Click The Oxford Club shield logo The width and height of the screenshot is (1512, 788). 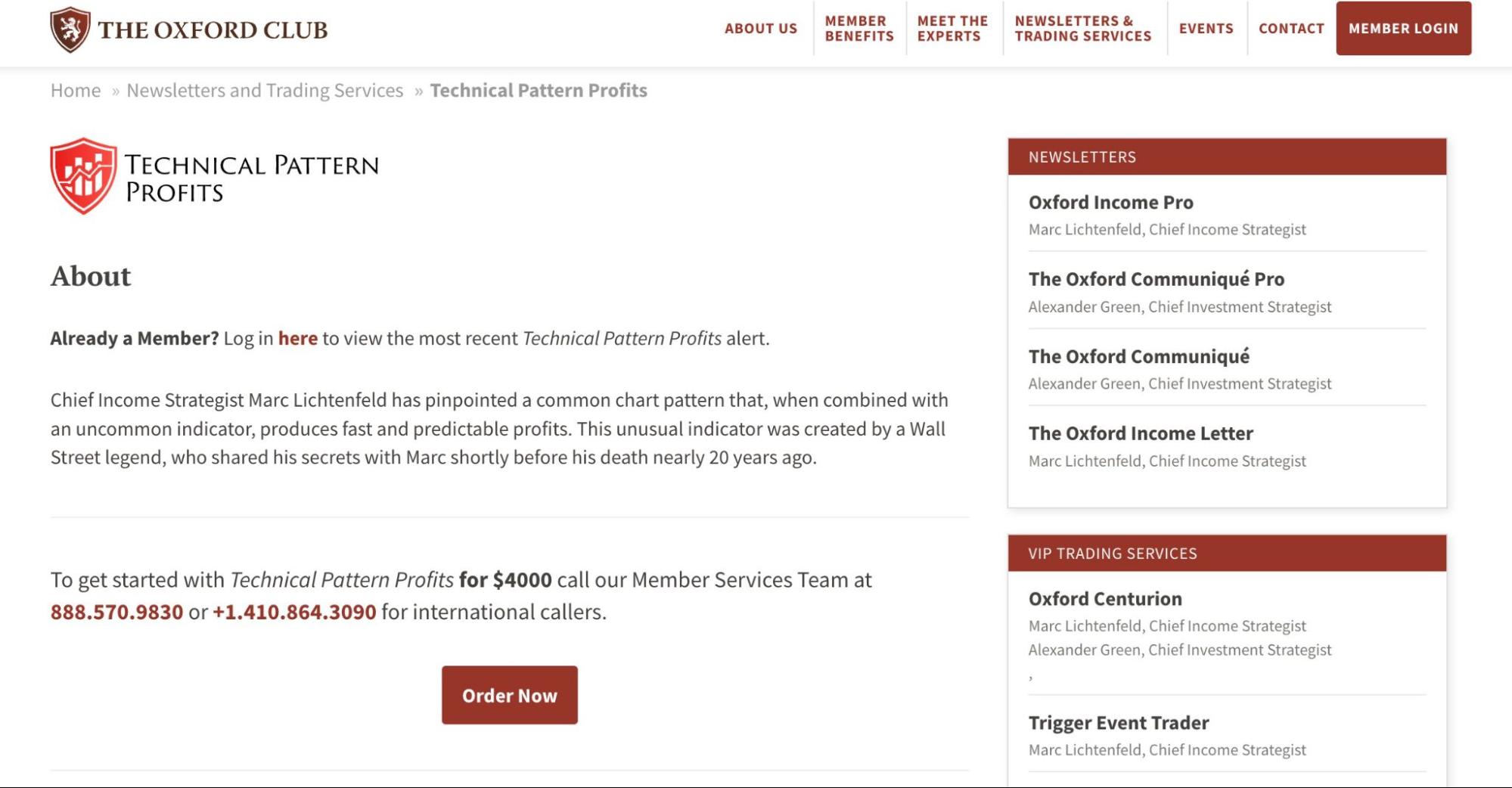click(70, 29)
